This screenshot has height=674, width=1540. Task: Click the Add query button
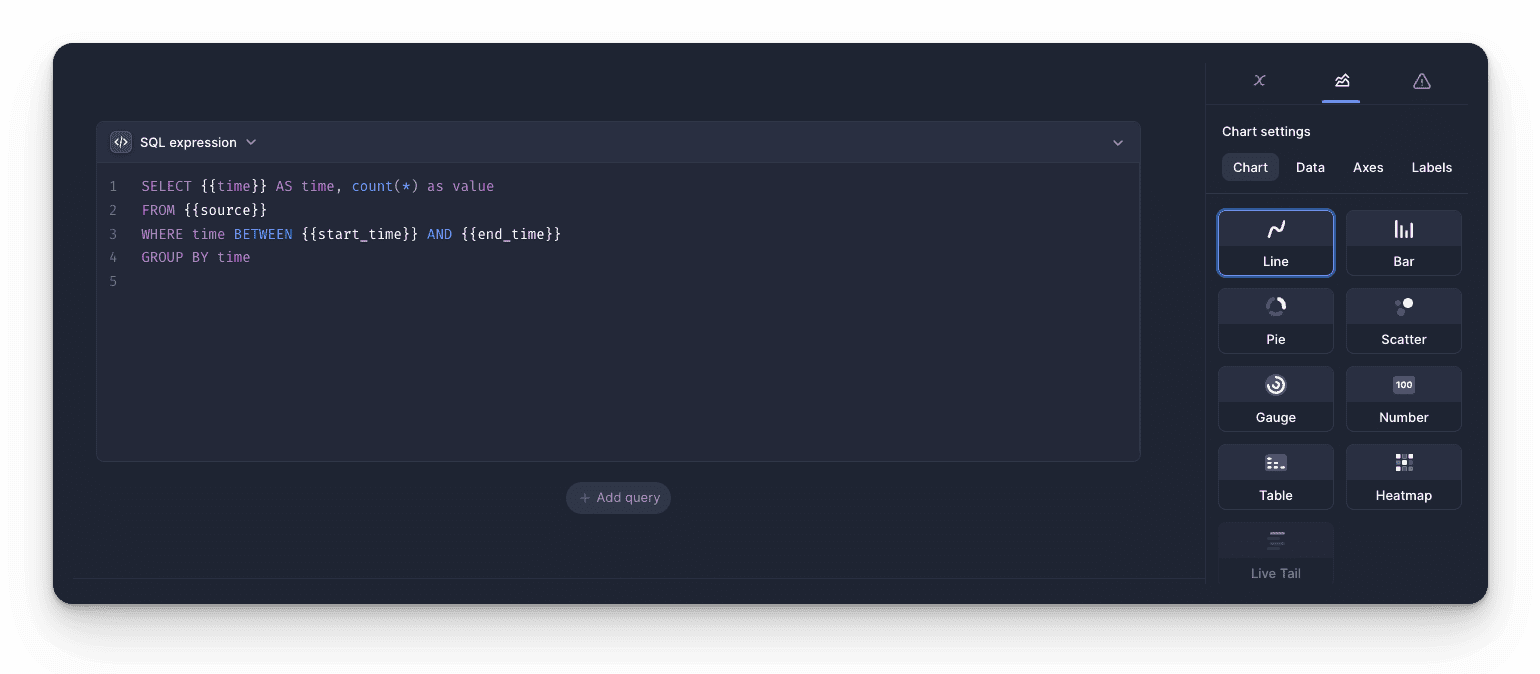(618, 497)
